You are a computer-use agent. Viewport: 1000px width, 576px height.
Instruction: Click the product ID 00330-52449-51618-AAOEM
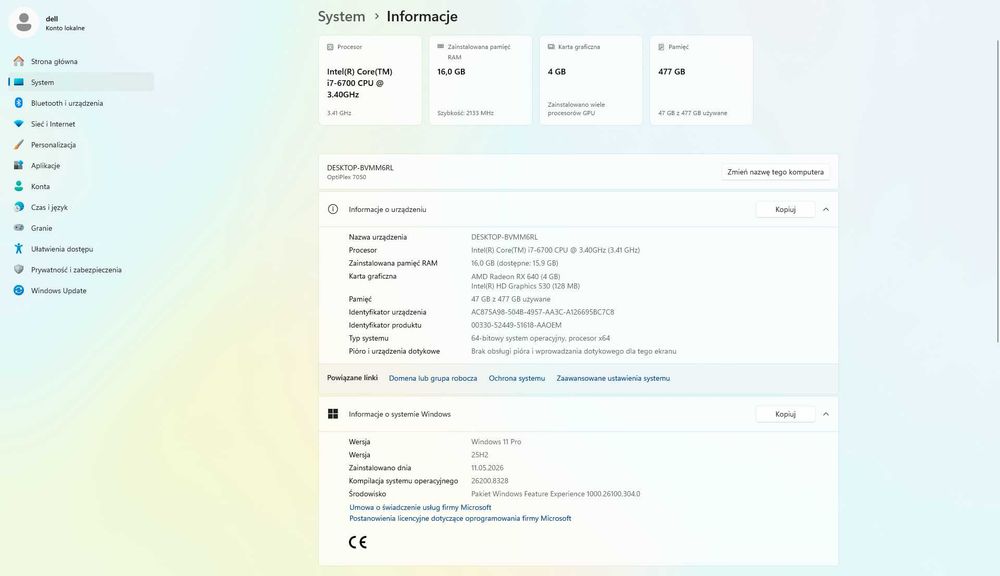[516, 325]
